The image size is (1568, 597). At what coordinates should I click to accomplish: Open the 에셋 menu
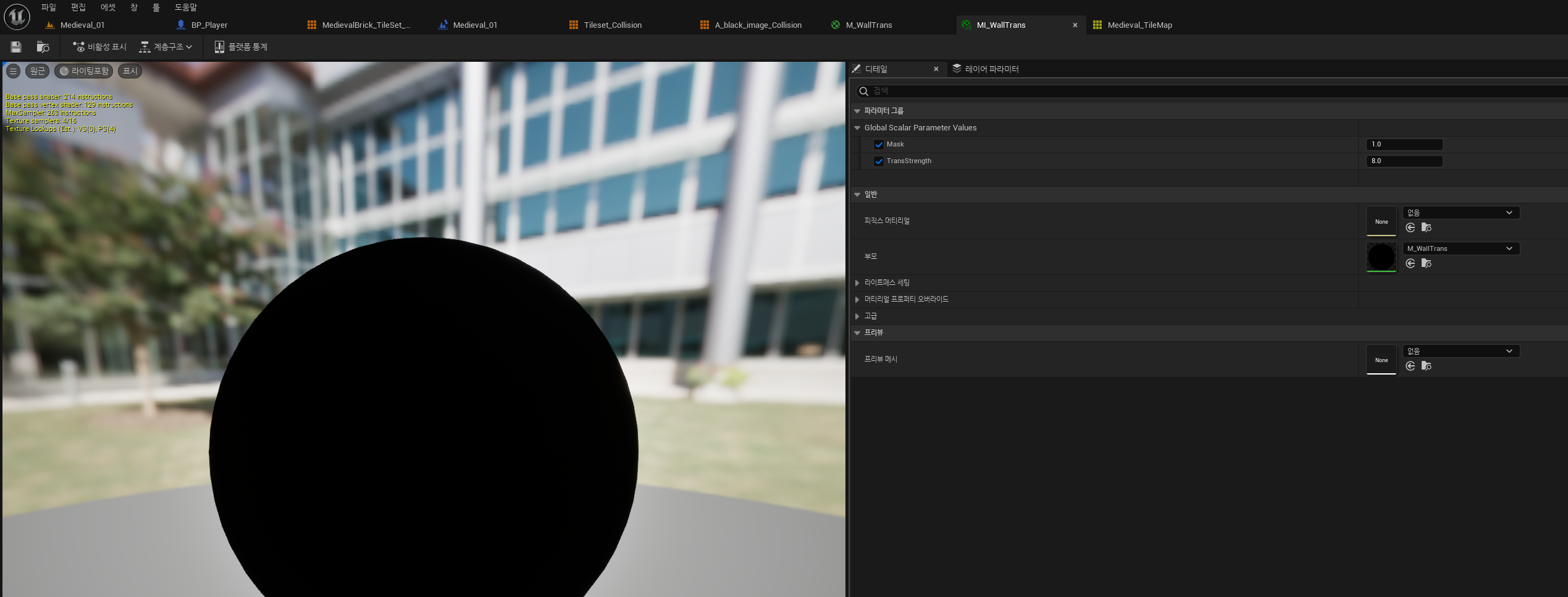click(108, 7)
